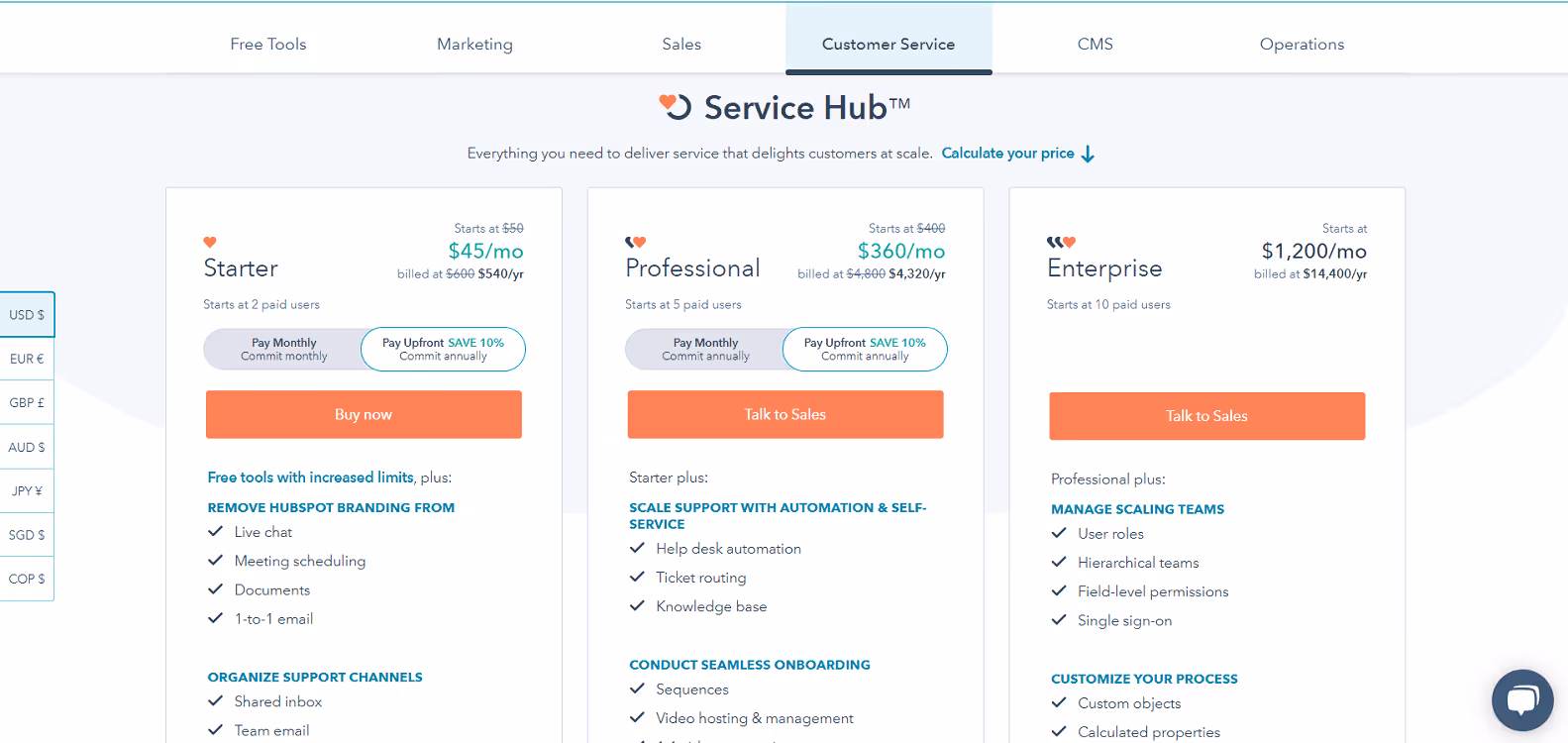
Task: Click the checkmark next to Custom objects
Action: [x=1059, y=703]
